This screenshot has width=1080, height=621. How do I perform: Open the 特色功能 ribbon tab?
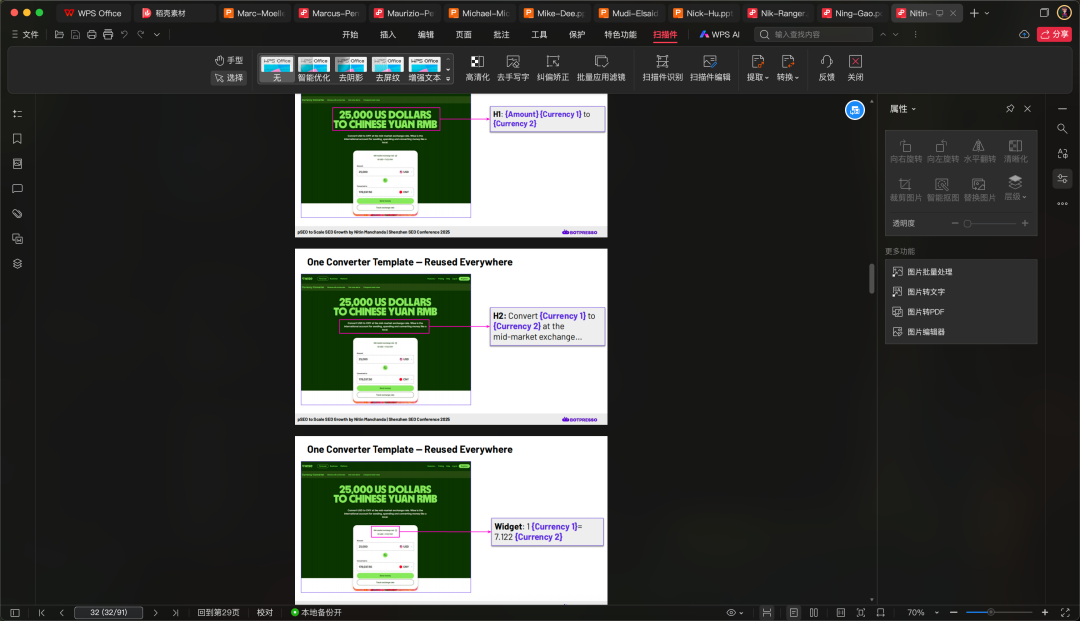coord(620,34)
